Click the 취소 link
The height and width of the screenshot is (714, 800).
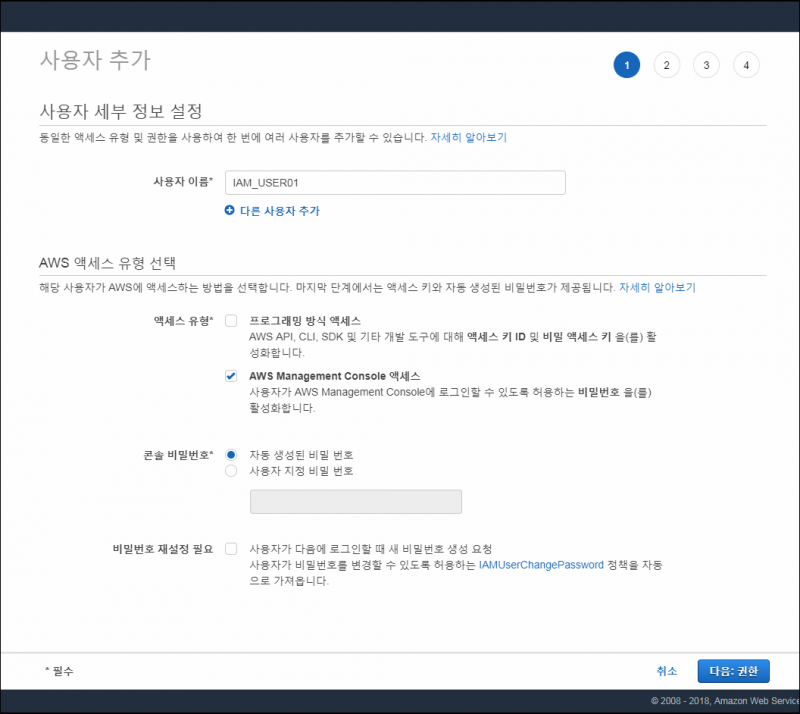pos(666,671)
